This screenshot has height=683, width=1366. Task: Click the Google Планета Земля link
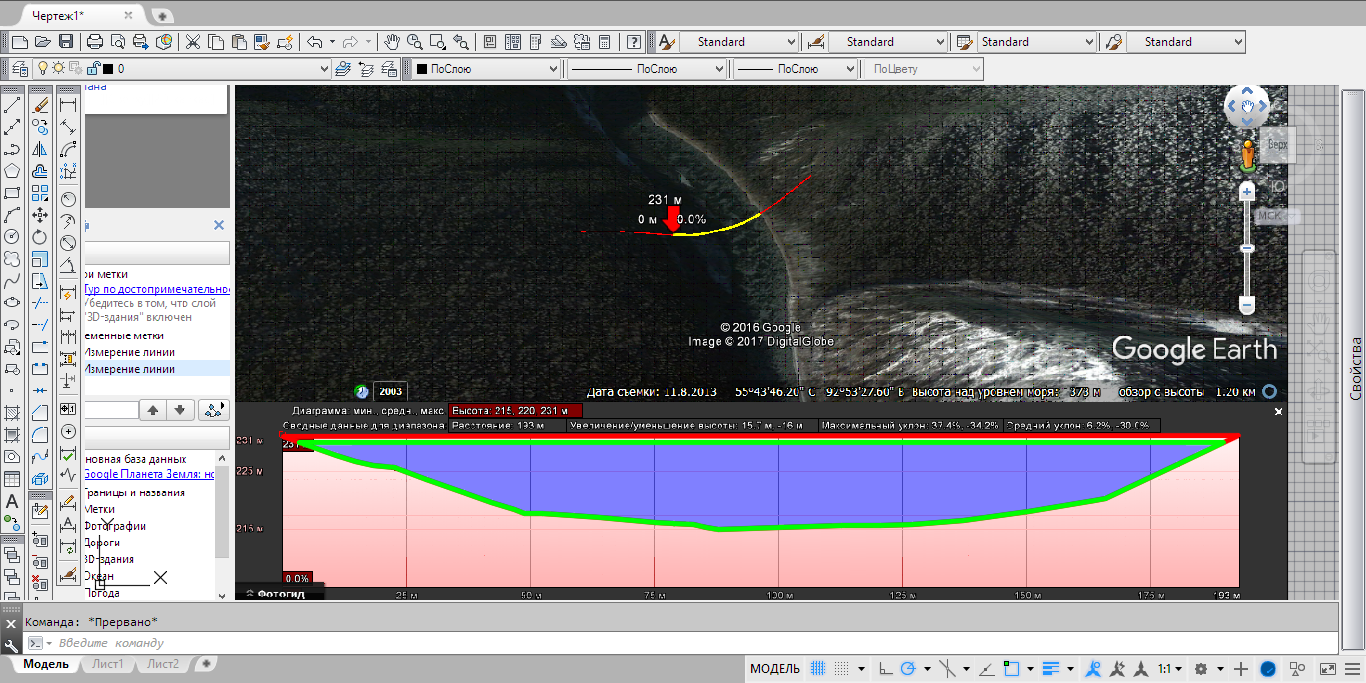click(x=149, y=475)
